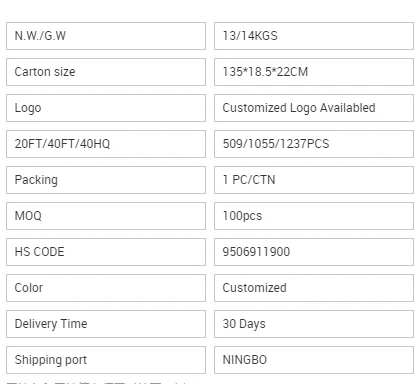Click the Color label cell

(x=106, y=288)
